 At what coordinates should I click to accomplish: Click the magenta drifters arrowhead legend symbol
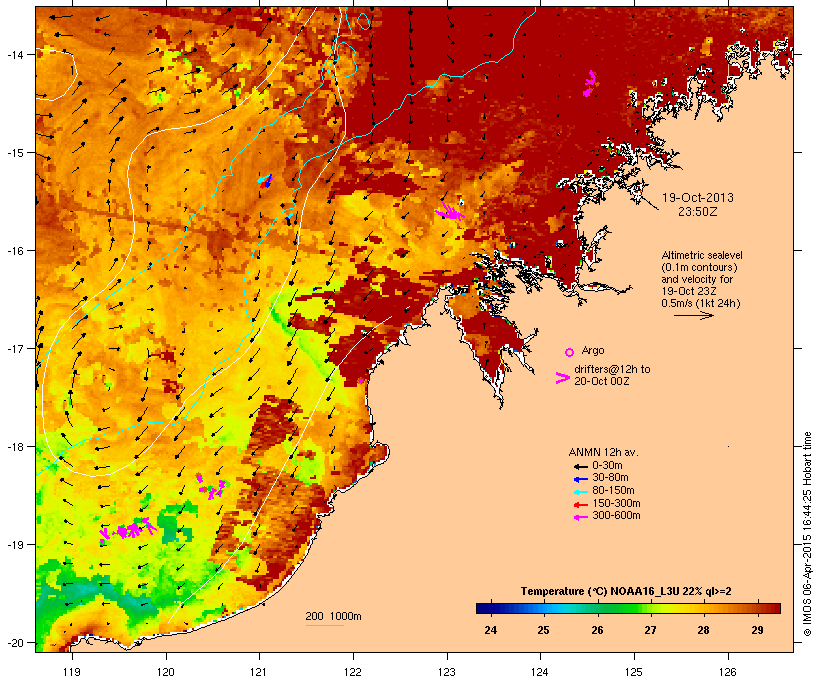563,378
